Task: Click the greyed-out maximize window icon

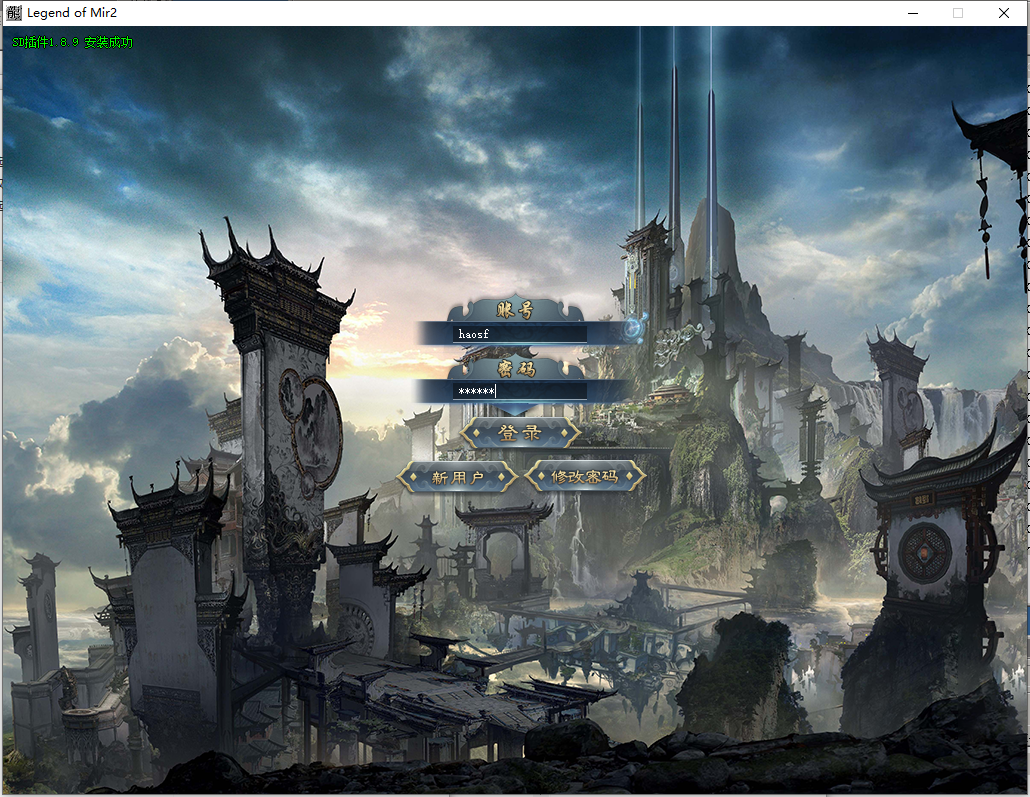Action: (x=958, y=13)
